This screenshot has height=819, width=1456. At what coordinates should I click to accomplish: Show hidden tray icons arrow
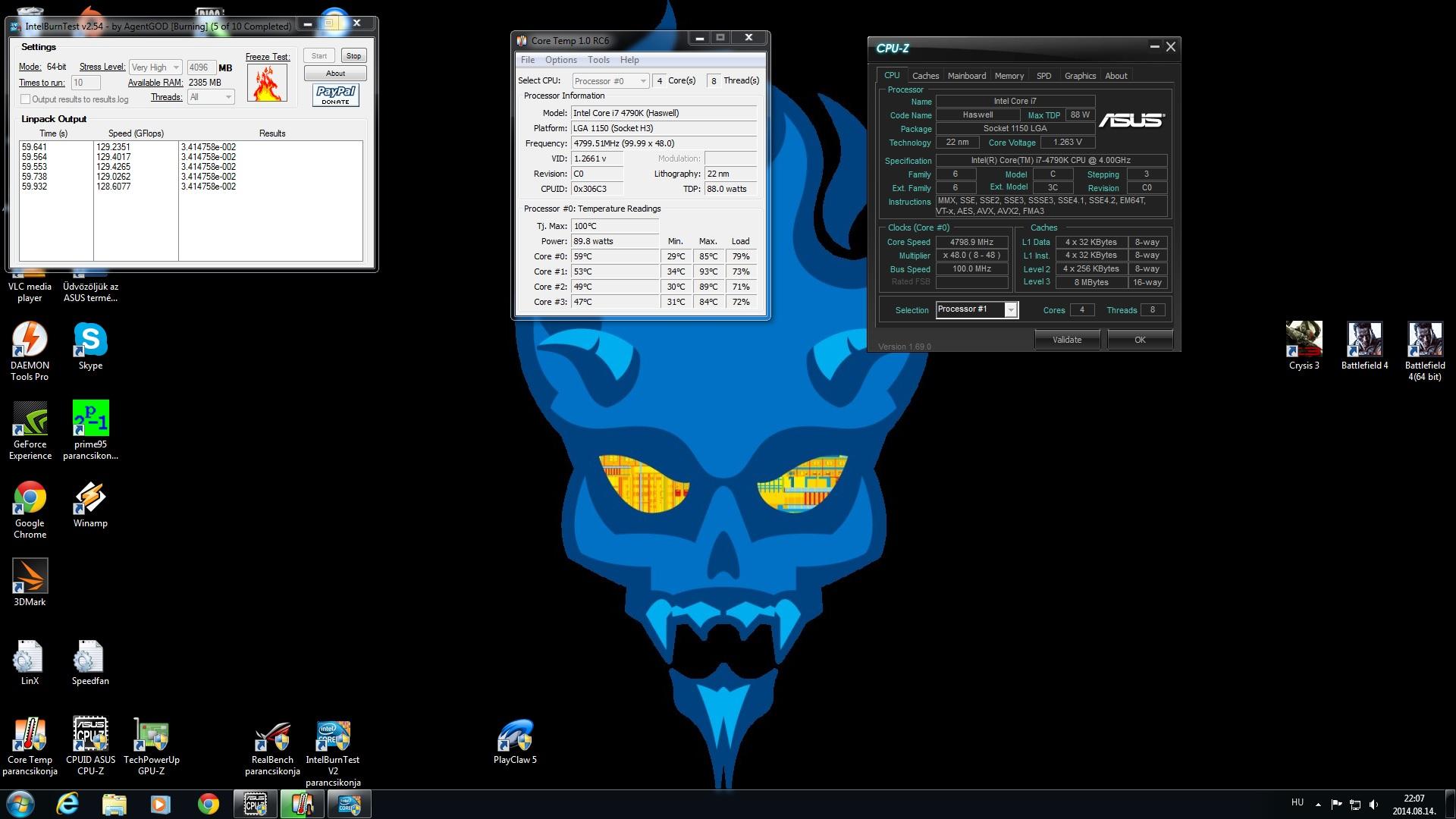(1318, 805)
